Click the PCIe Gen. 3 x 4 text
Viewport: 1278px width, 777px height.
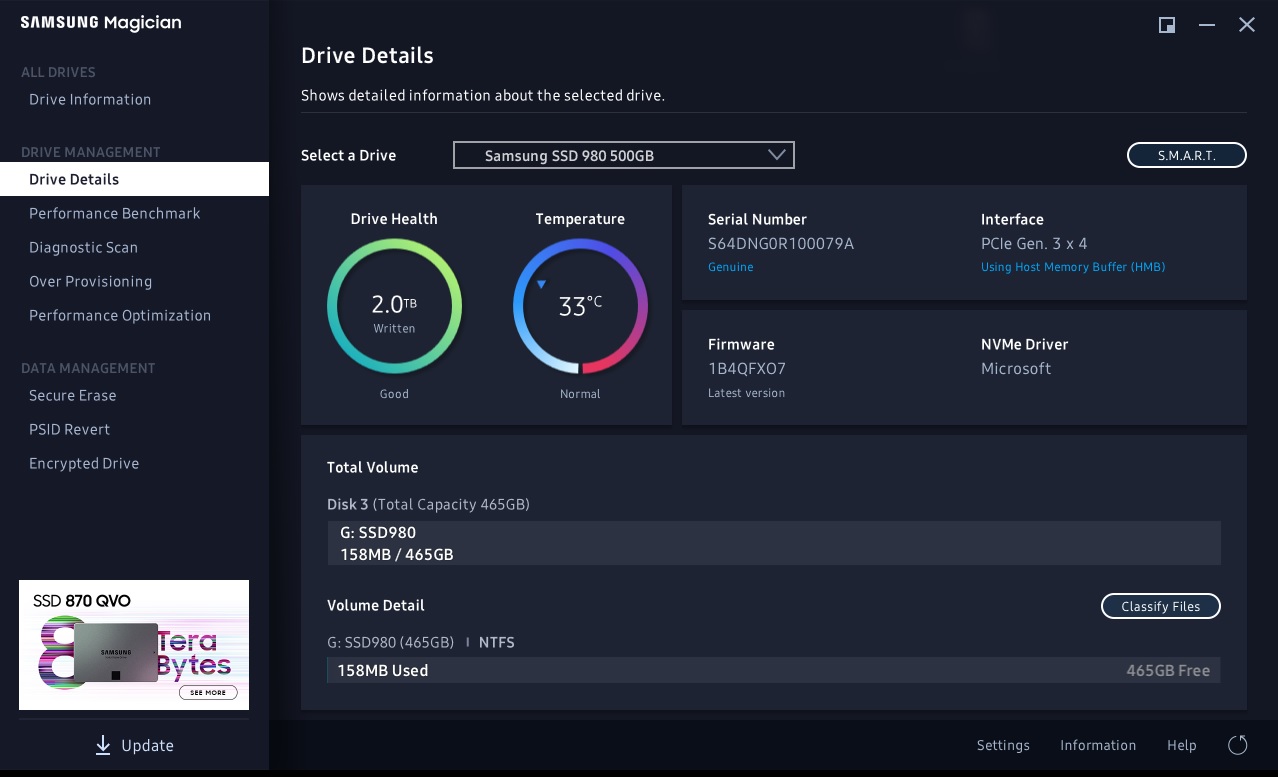[1034, 243]
